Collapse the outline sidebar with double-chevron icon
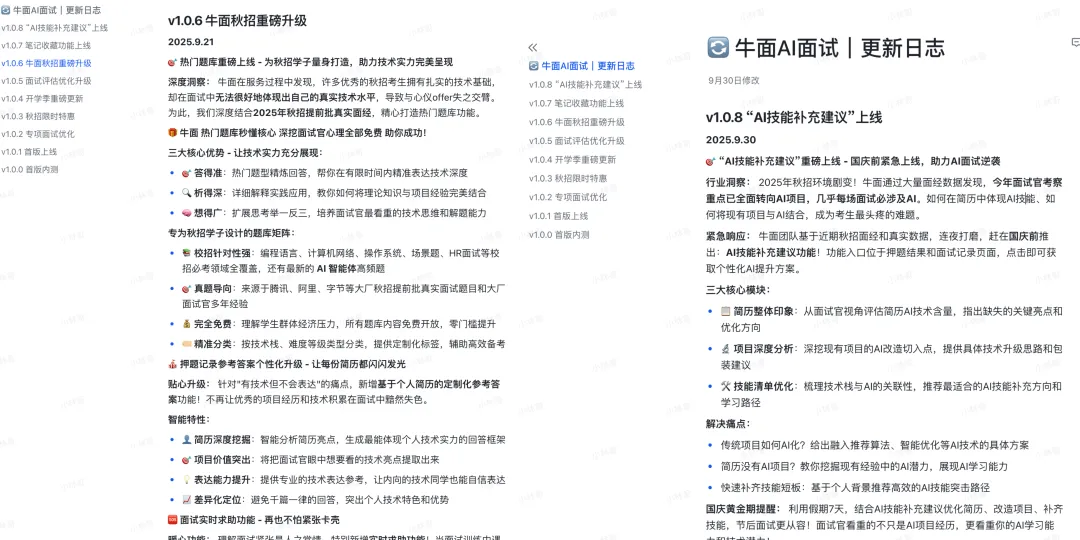1080x540 pixels. pos(532,48)
